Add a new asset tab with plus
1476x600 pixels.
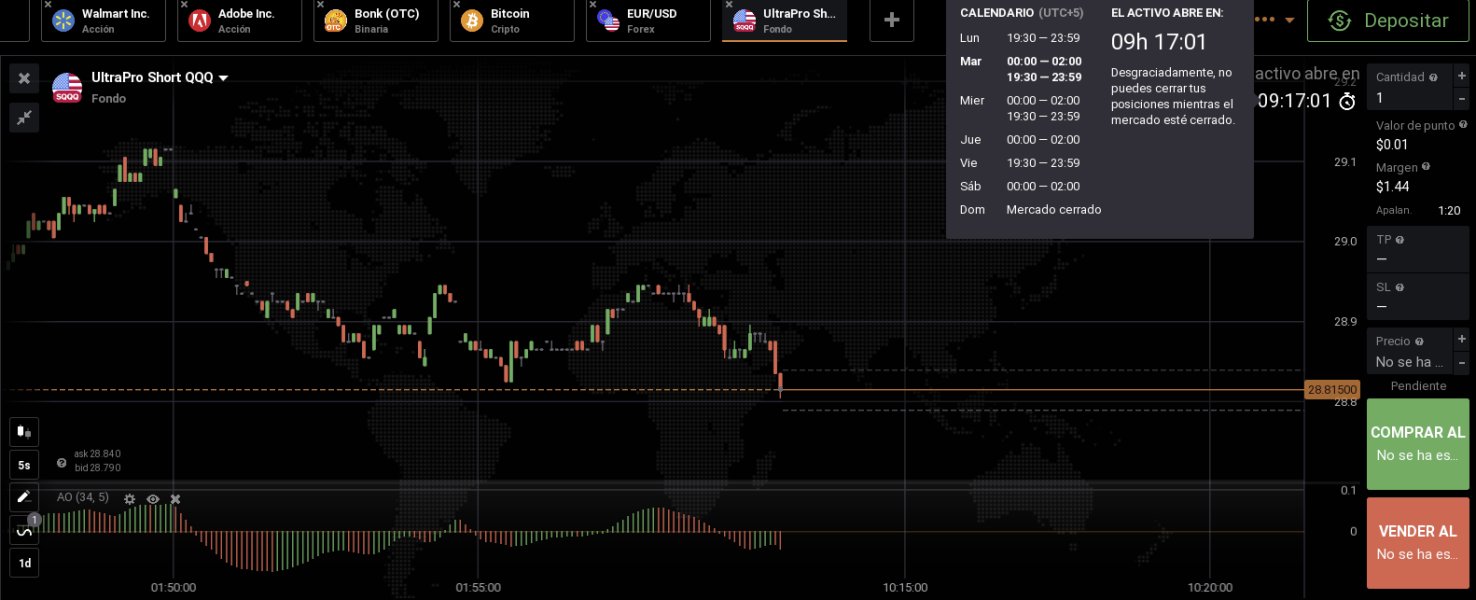tap(892, 20)
